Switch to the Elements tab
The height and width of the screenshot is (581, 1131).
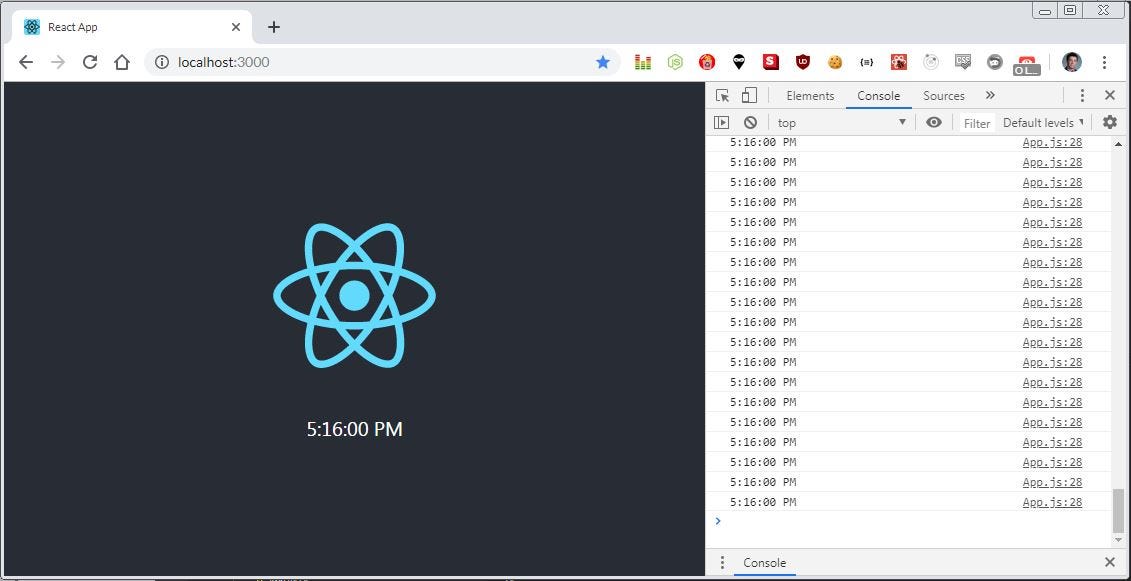point(809,95)
